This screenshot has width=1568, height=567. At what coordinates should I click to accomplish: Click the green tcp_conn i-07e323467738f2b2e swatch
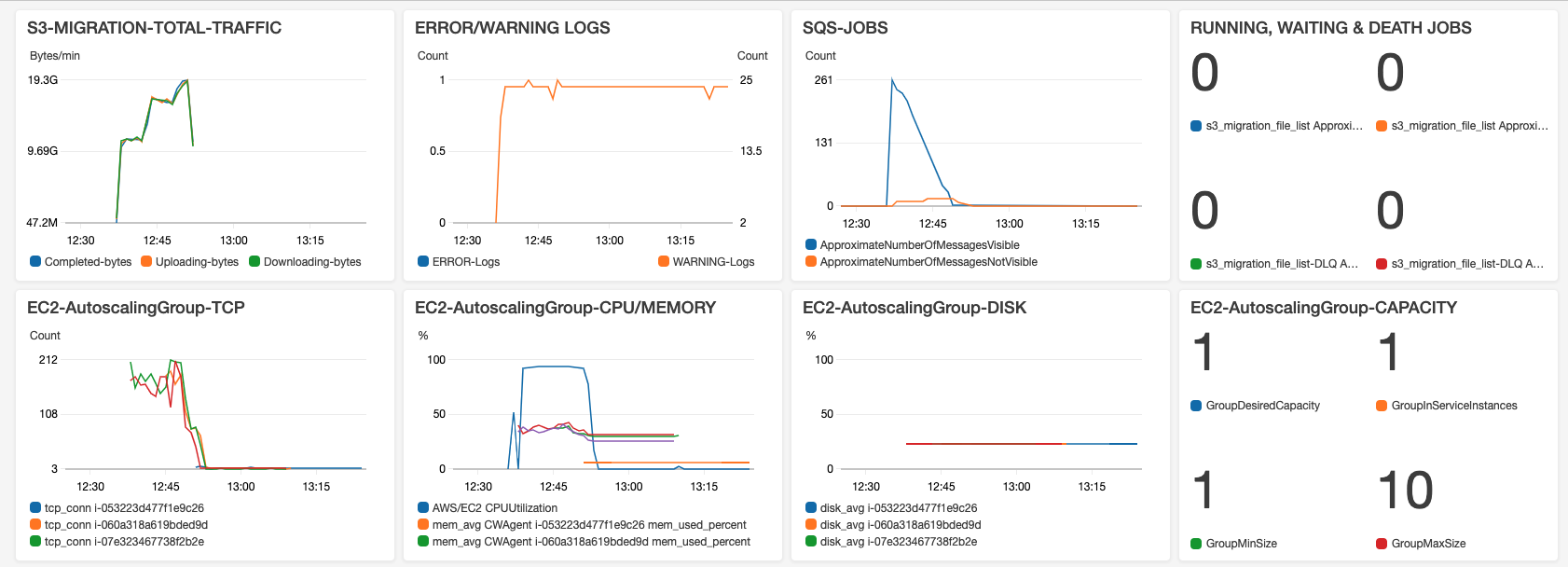[x=35, y=542]
